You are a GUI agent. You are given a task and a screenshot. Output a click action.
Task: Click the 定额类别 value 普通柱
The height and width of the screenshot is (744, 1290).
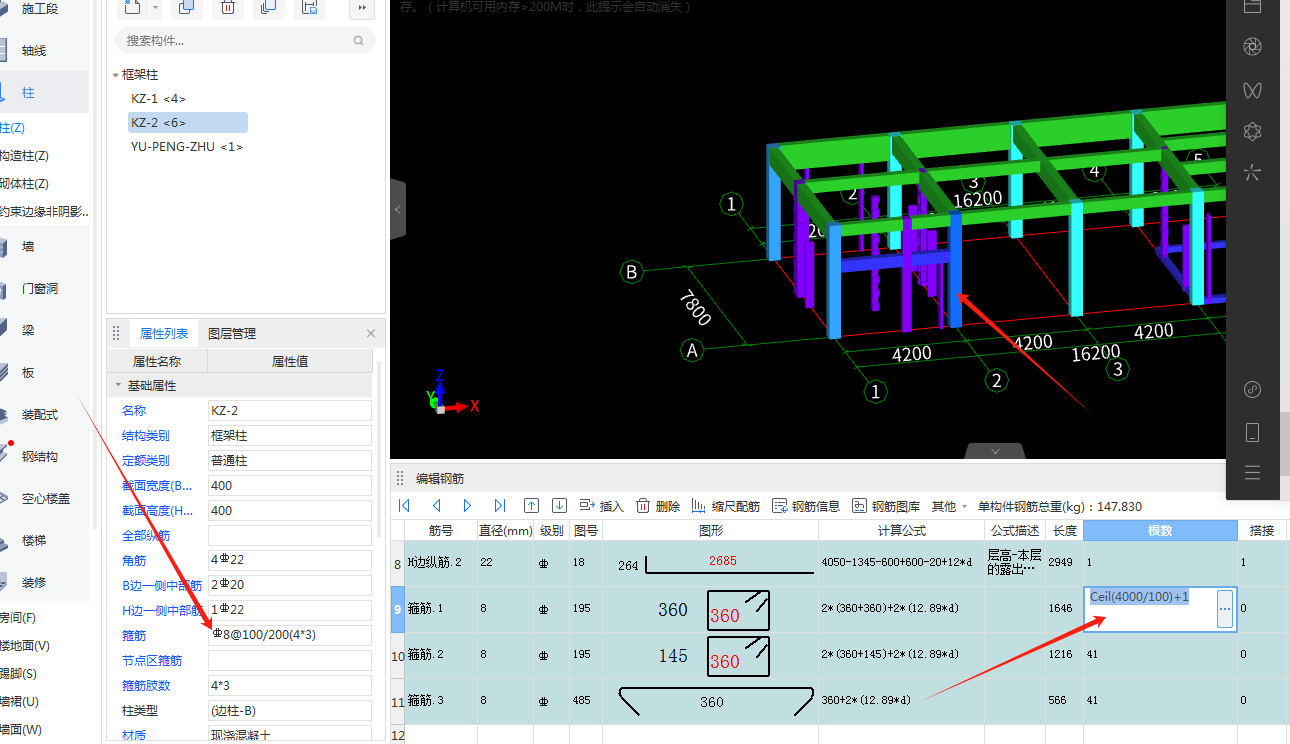tap(290, 461)
